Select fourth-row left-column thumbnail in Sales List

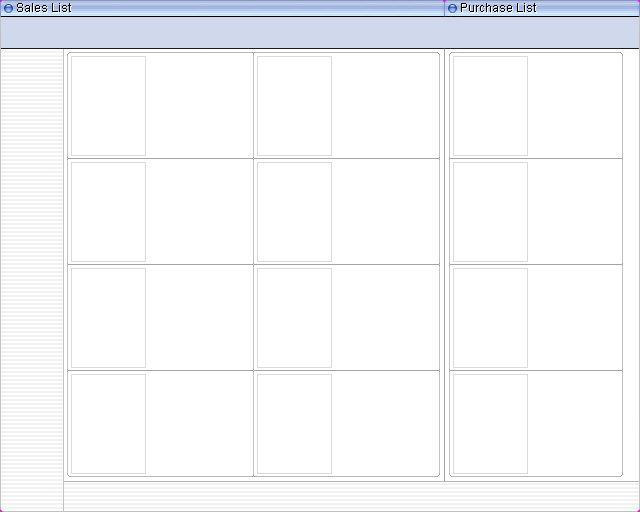[x=108, y=424]
